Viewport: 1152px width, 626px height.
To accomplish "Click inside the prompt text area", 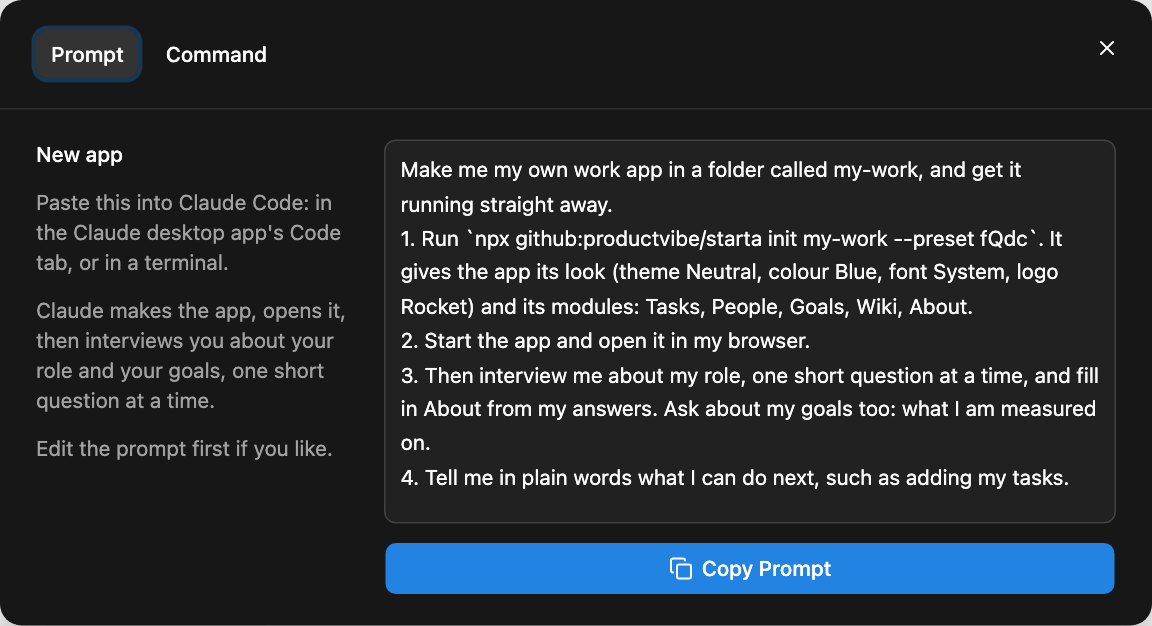I will pos(749,331).
